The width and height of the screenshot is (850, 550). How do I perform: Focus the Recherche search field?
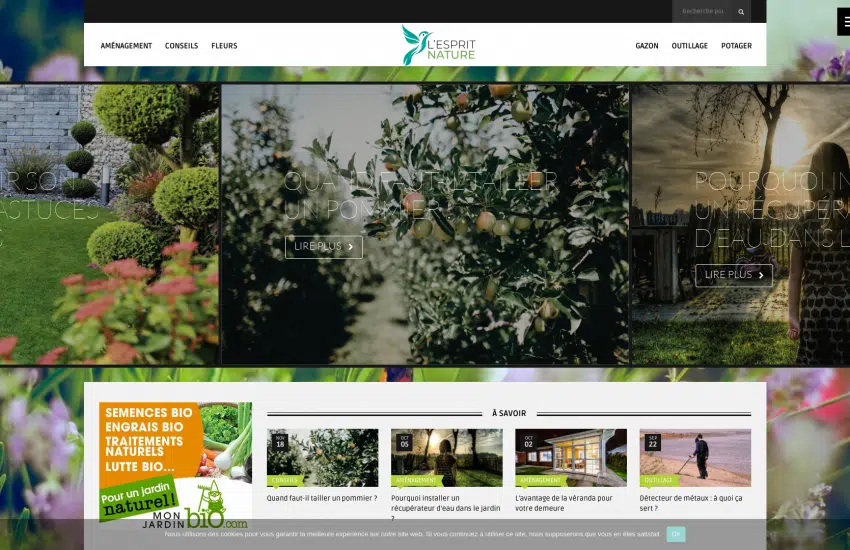coord(702,11)
